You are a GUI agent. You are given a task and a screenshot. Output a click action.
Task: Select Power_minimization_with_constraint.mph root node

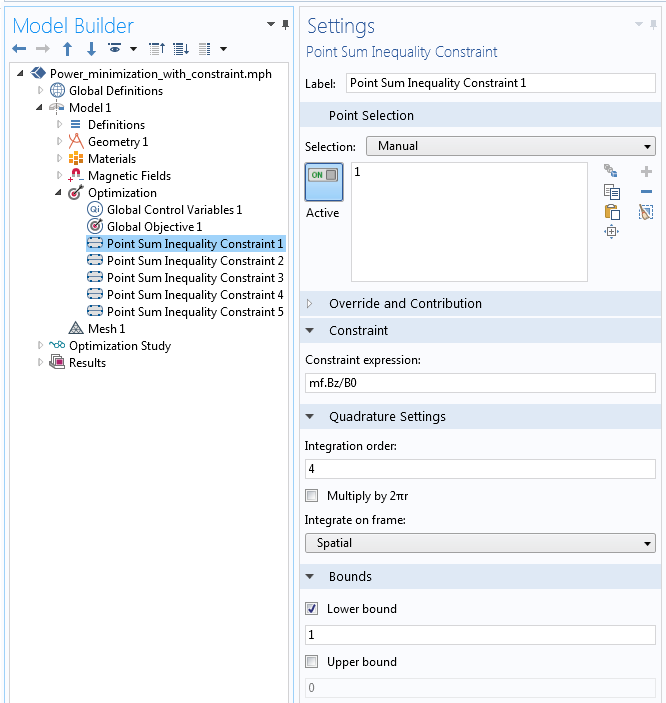161,74
